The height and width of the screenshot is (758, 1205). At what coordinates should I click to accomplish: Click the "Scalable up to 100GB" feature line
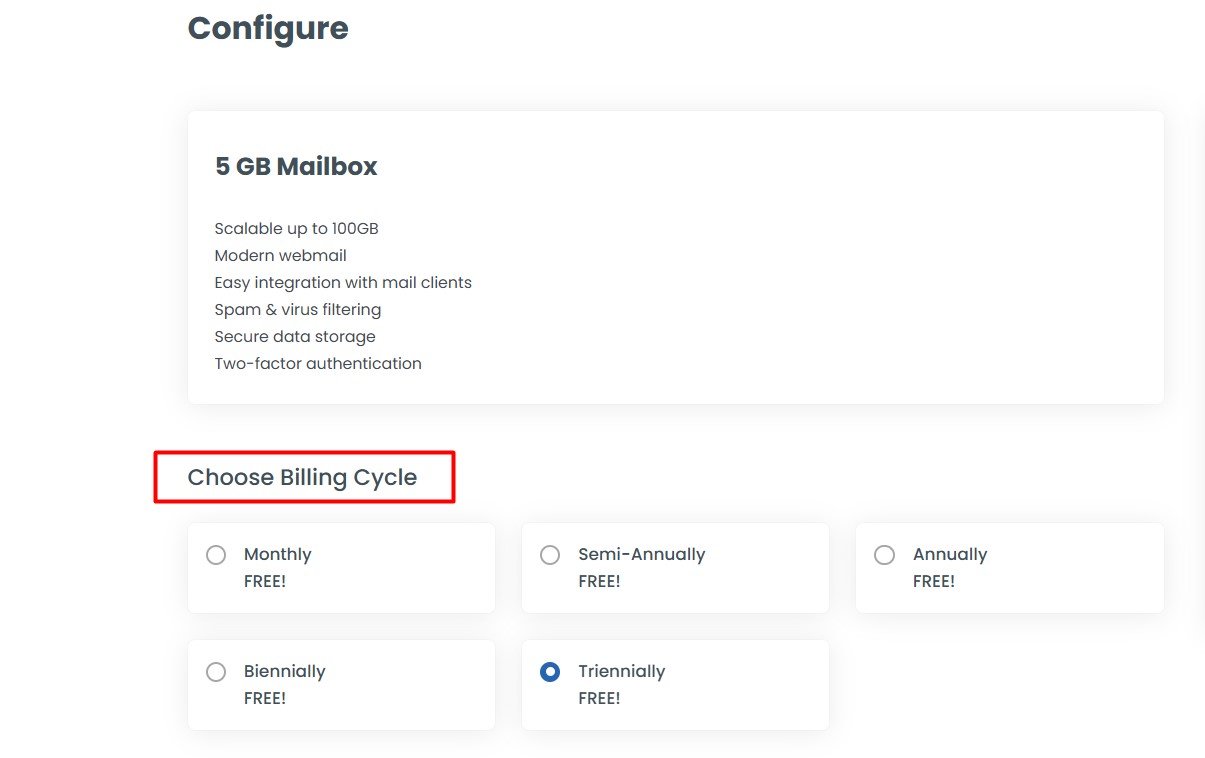(x=296, y=229)
